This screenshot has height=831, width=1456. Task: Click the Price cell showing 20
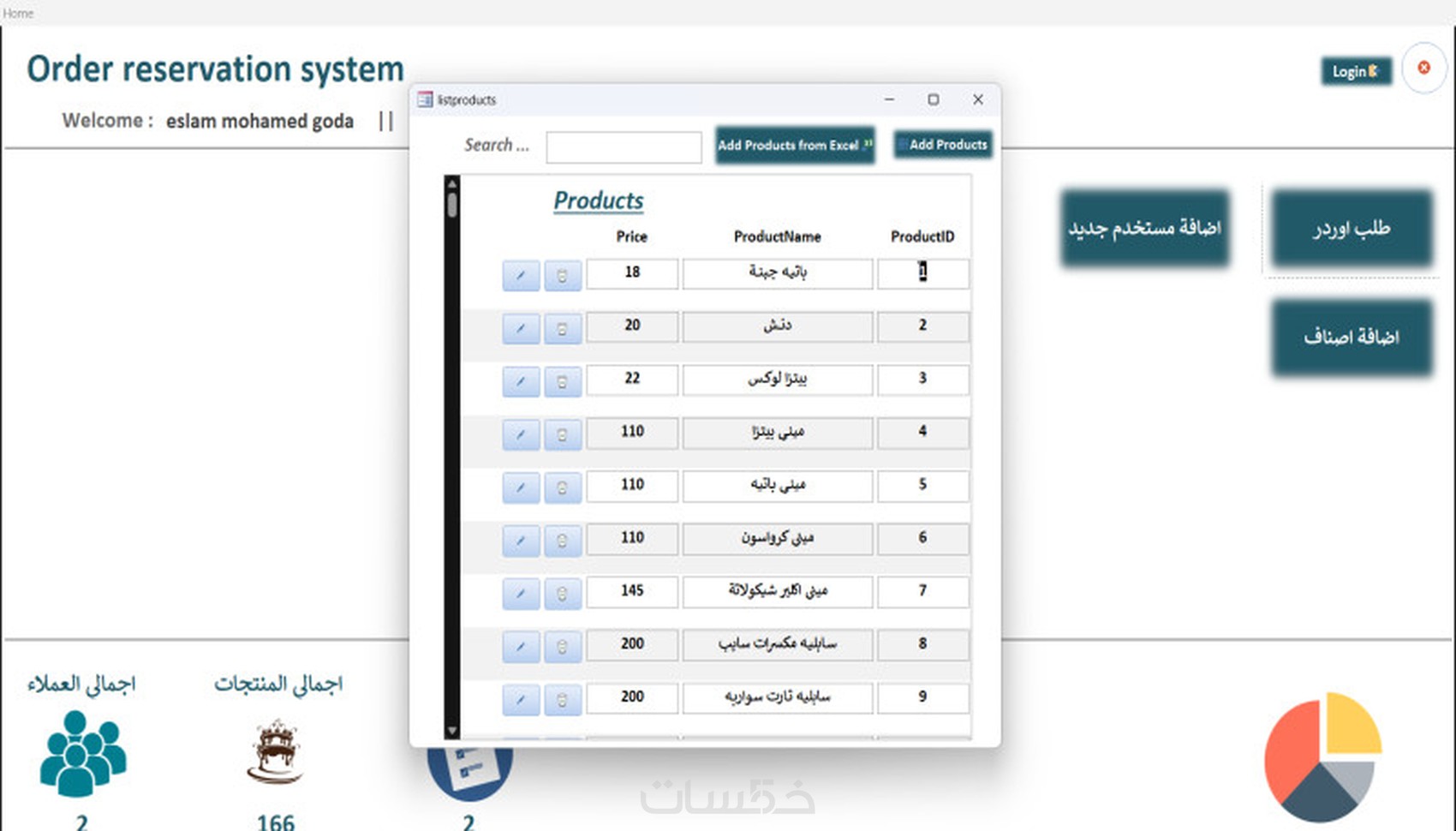click(x=632, y=326)
